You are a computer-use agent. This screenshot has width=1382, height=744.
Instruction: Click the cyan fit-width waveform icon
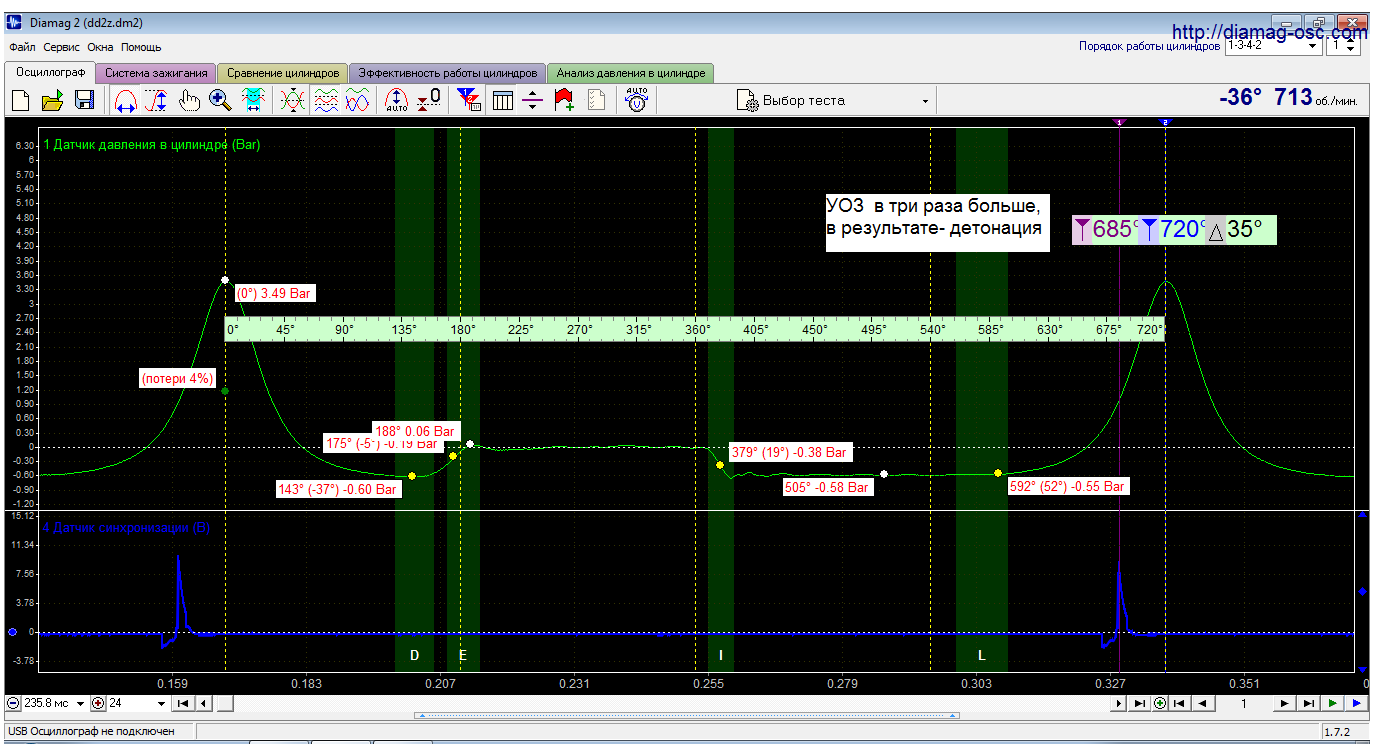[x=253, y=100]
